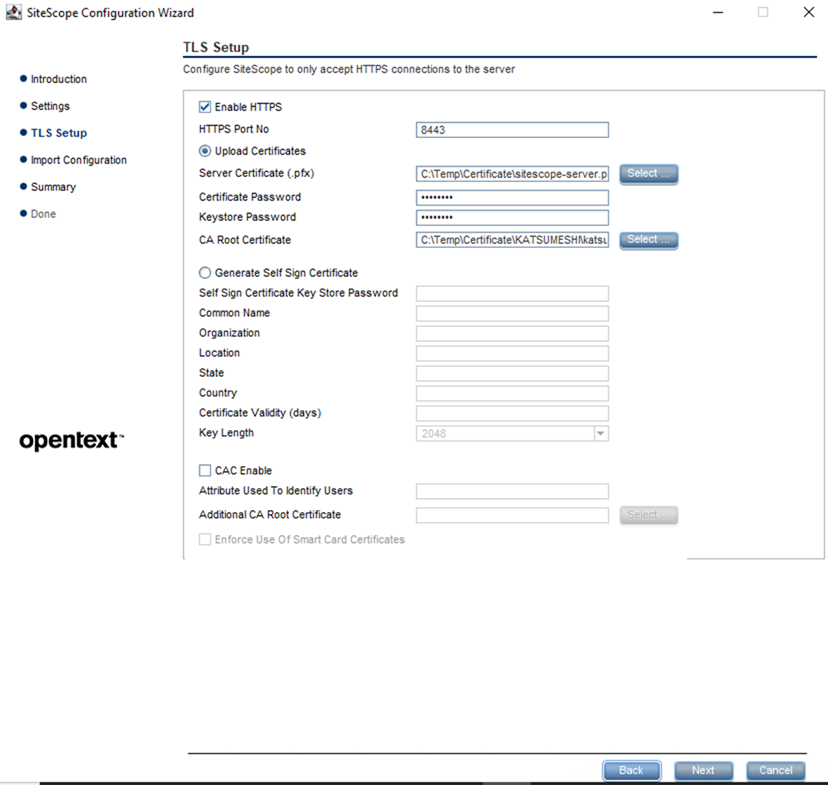Open the Settings step in sidebar
The image size is (828, 785).
coord(50,106)
